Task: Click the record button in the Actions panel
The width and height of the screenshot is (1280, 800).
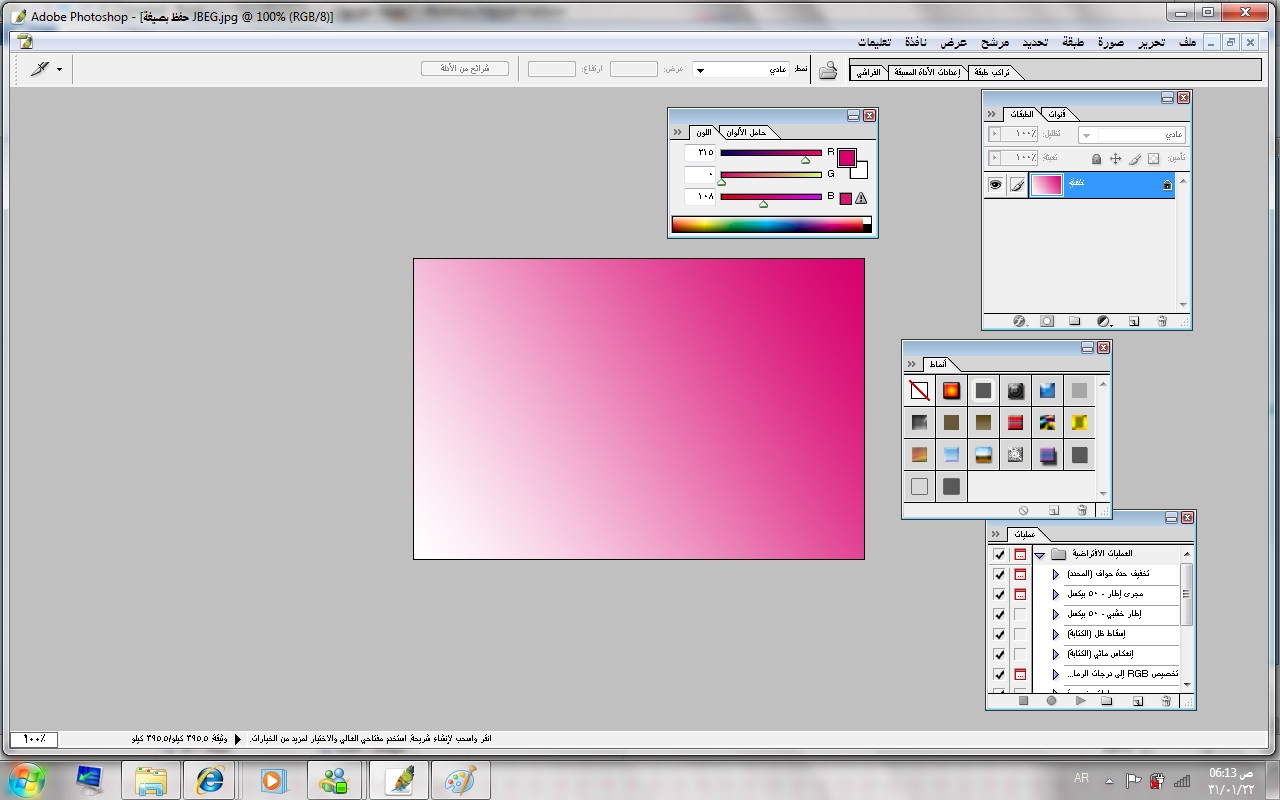Action: pos(1051,701)
